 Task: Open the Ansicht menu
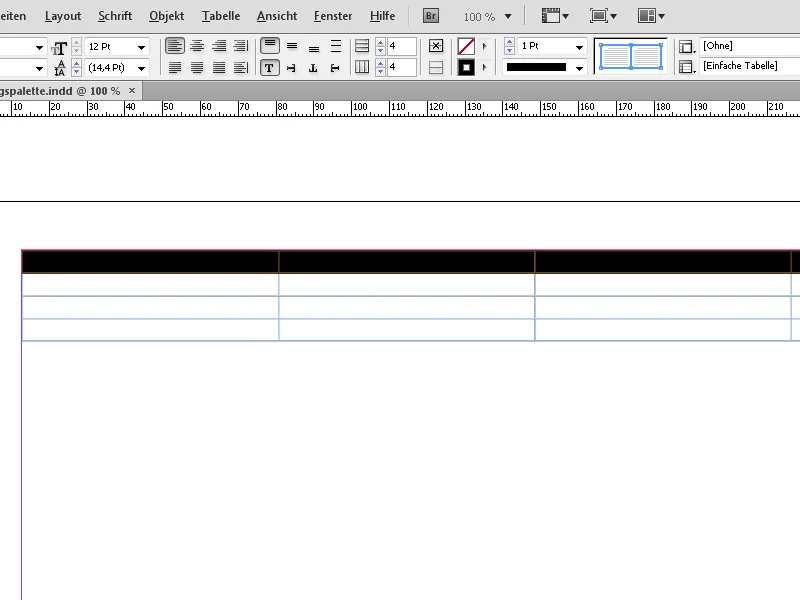coord(277,16)
